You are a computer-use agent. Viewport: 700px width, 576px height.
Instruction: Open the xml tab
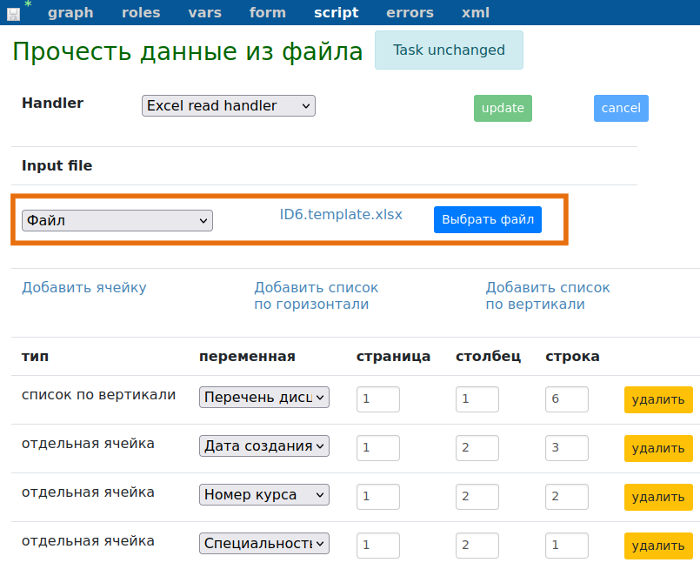click(475, 13)
